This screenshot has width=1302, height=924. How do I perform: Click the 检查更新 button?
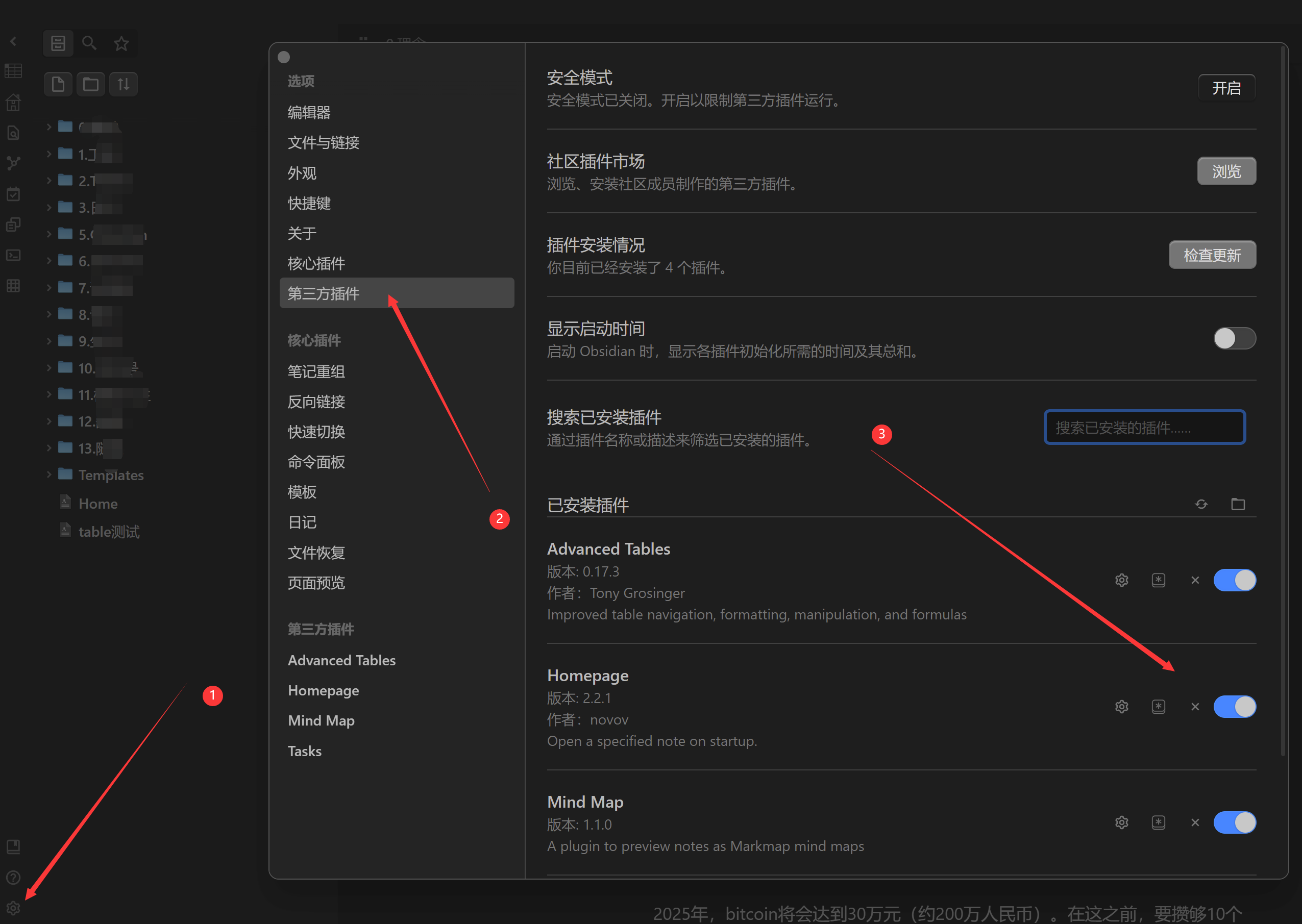pyautogui.click(x=1212, y=255)
